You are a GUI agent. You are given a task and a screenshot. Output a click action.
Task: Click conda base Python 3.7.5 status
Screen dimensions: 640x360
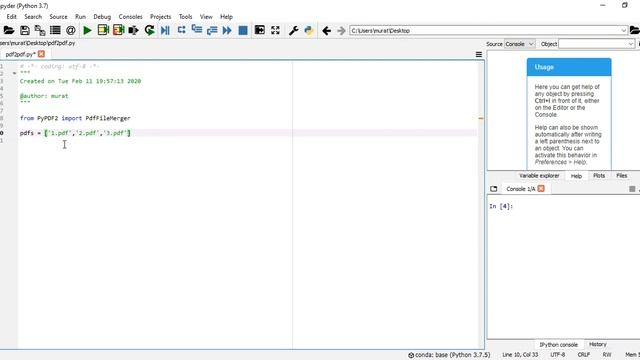tap(449, 355)
